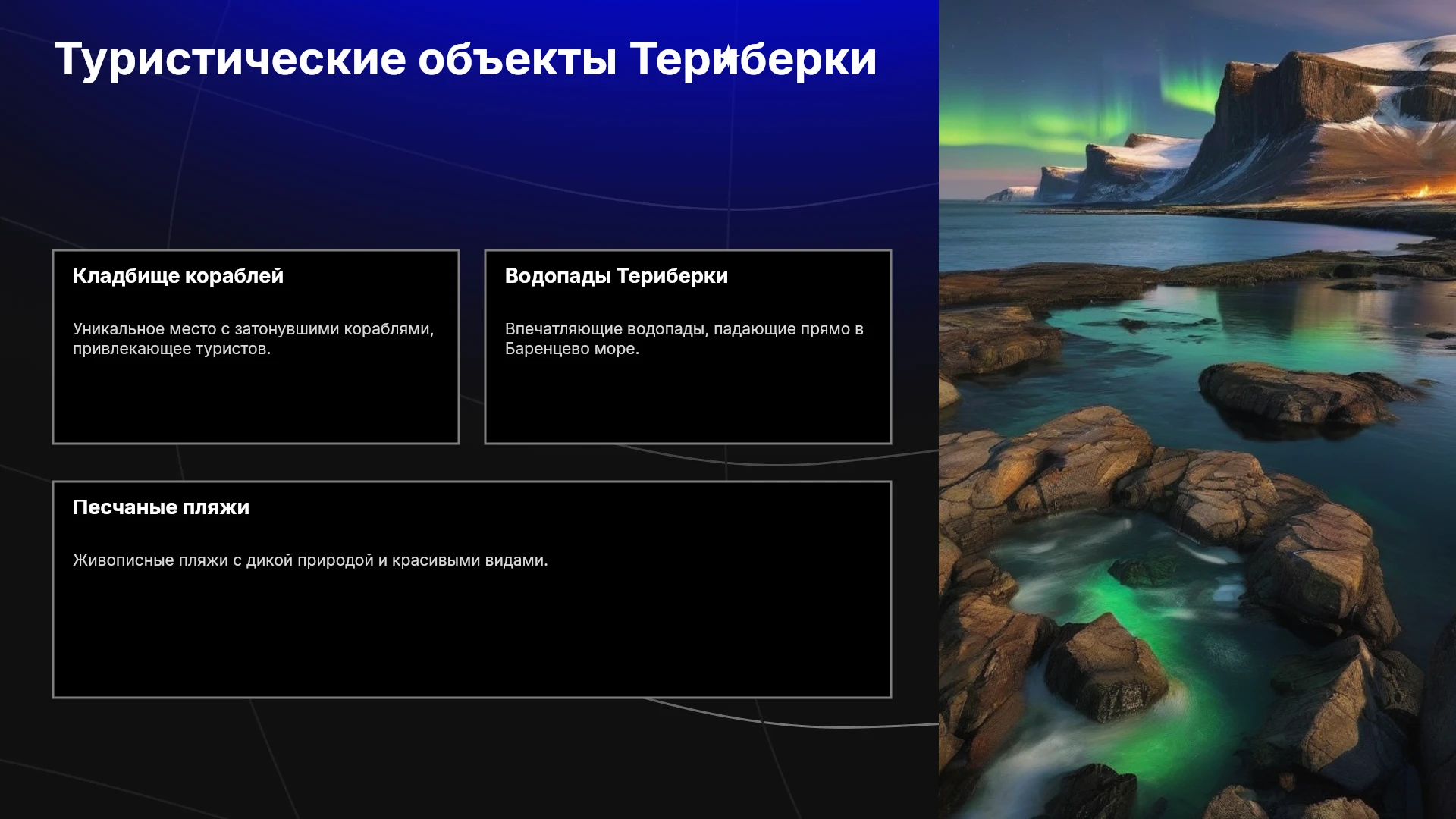This screenshot has width=1456, height=819.
Task: Click the description about затонувшими кораблями
Action: click(x=253, y=339)
